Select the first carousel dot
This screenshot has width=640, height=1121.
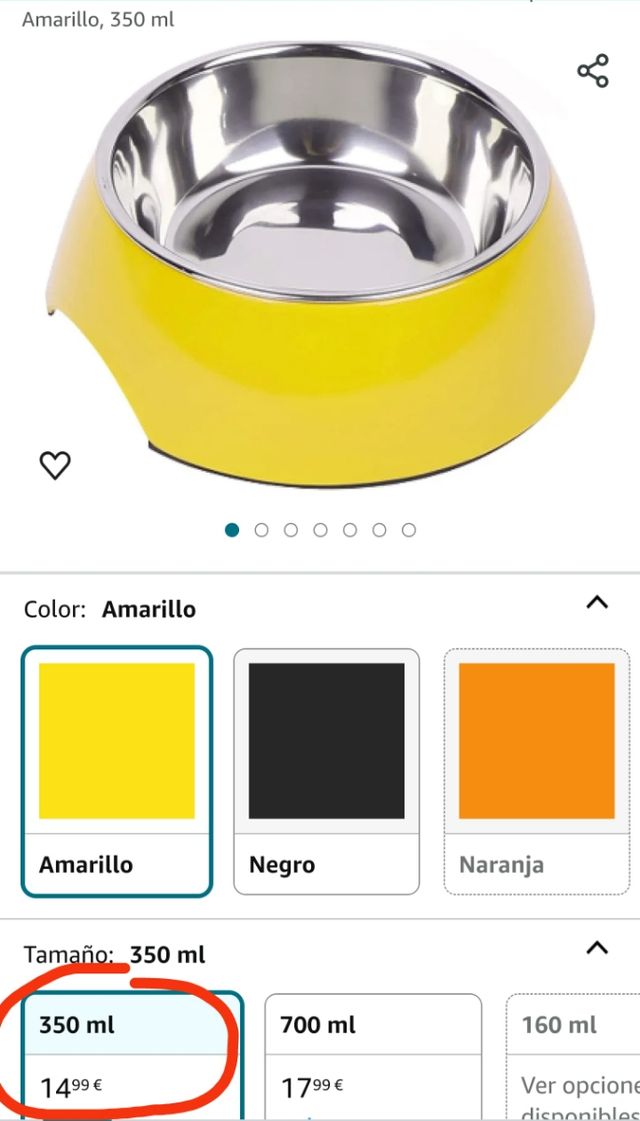pyautogui.click(x=232, y=529)
